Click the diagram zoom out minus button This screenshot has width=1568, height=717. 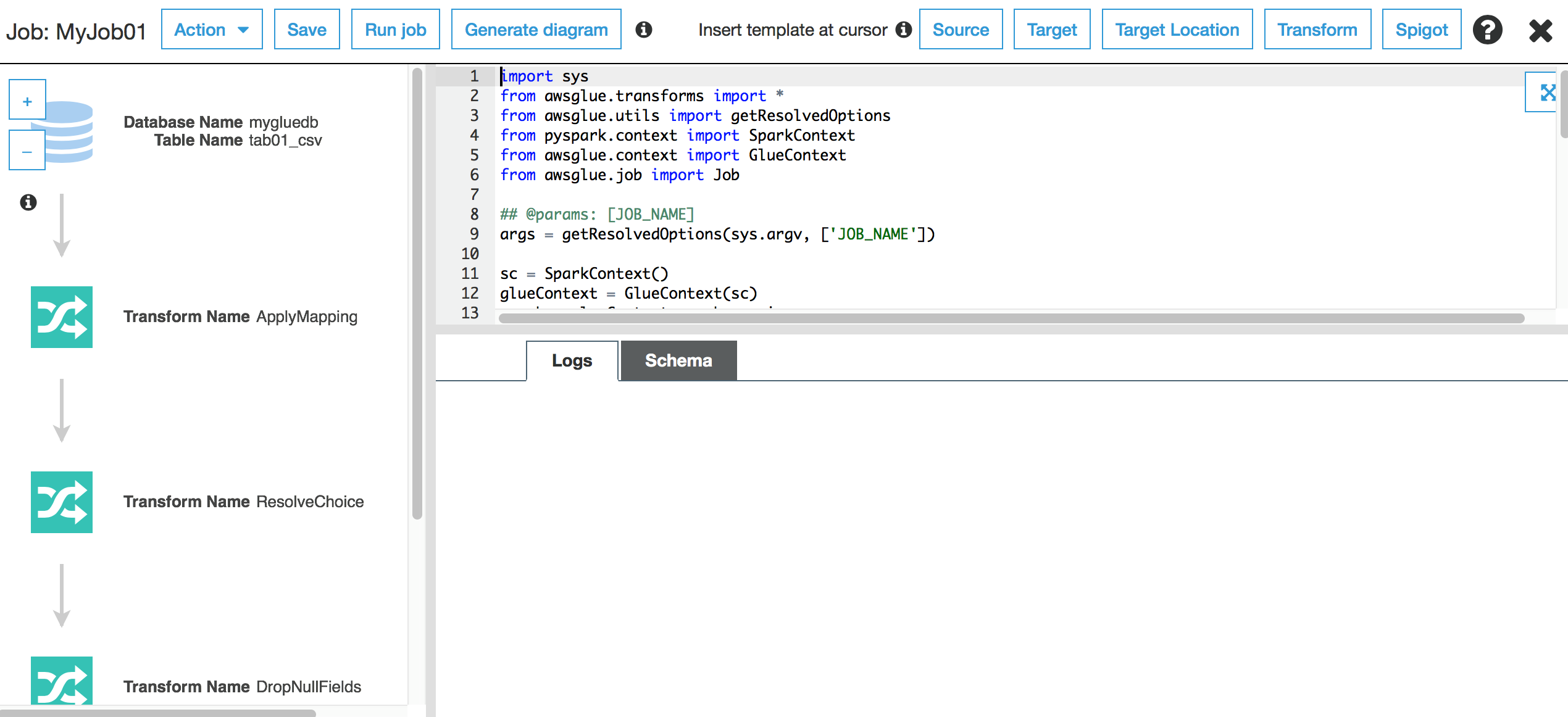pos(27,151)
